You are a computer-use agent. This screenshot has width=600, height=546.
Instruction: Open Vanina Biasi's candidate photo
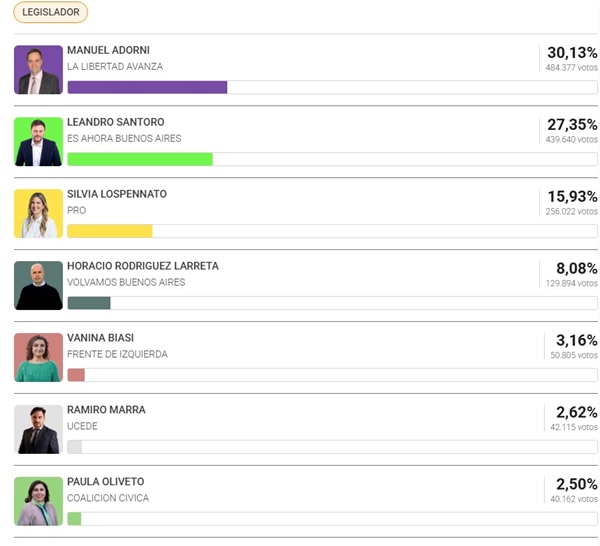[38, 357]
